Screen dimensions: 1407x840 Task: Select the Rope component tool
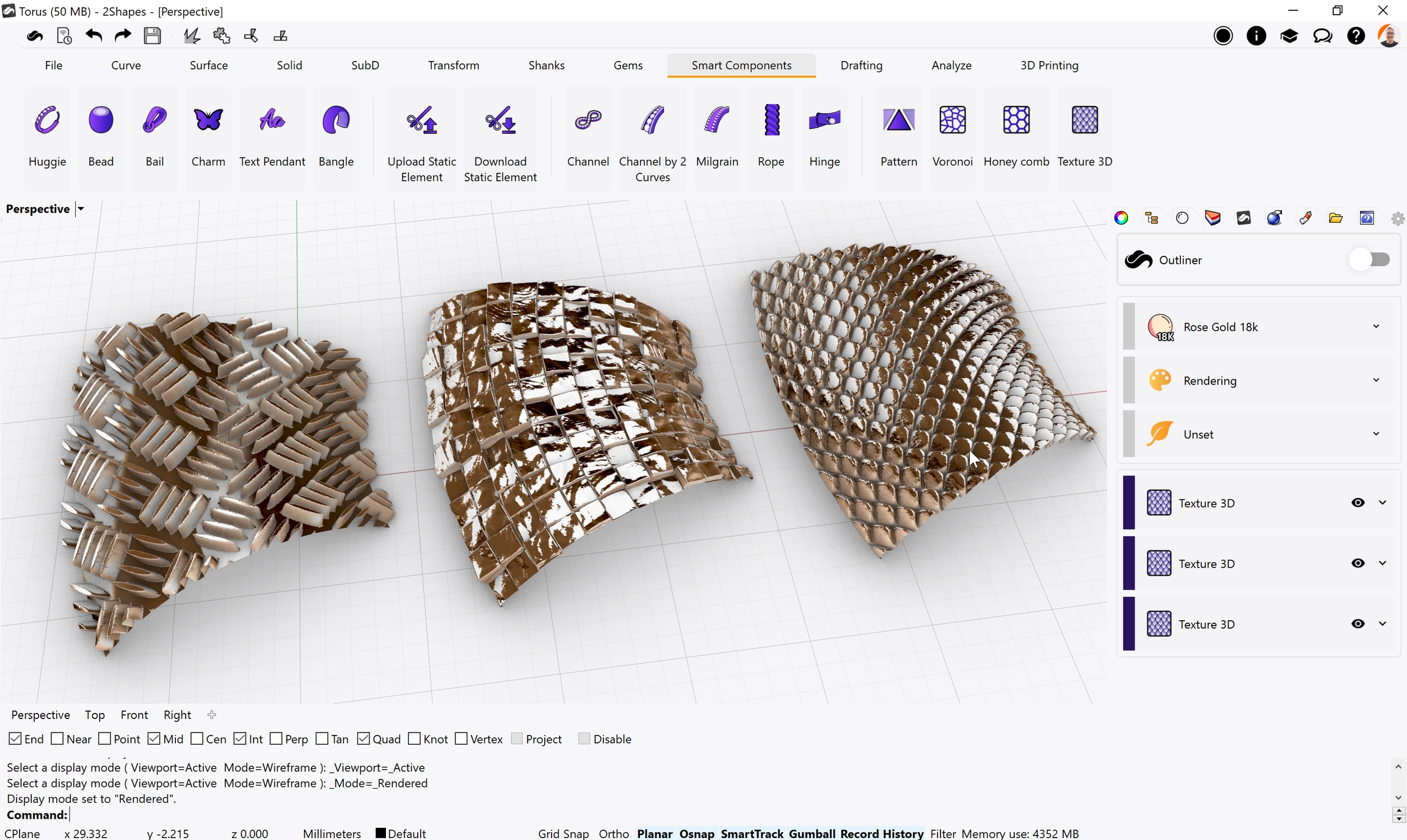771,120
